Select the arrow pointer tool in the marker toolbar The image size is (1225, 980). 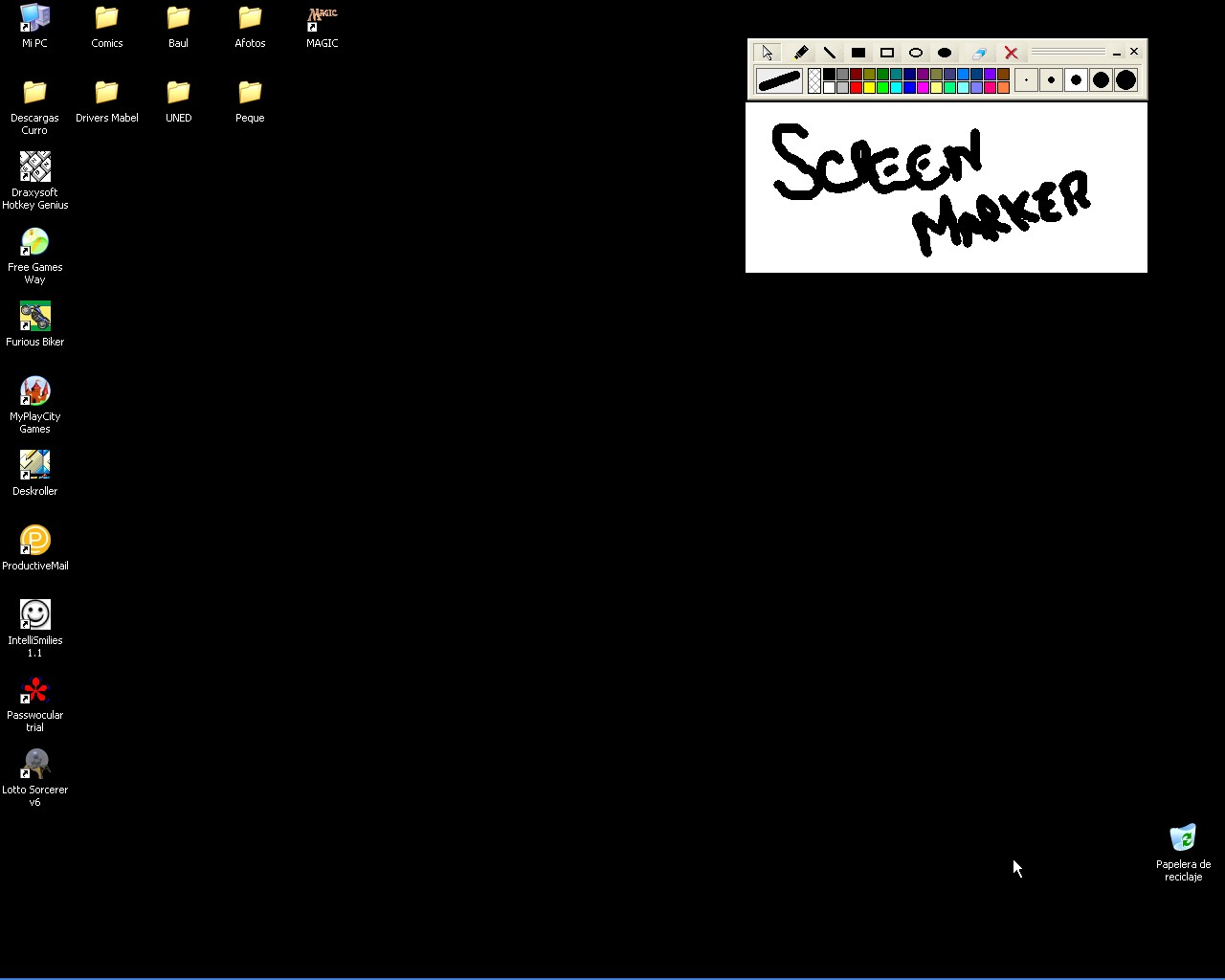pyautogui.click(x=768, y=53)
